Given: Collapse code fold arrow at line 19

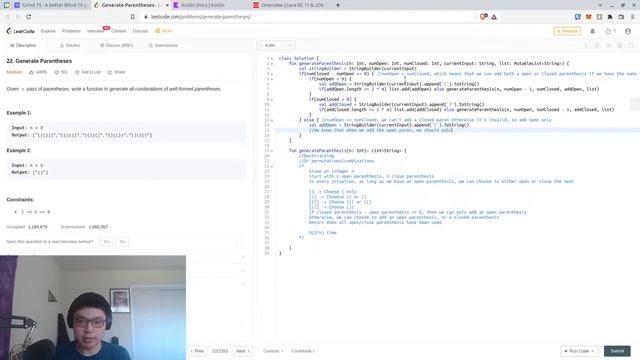Looking at the screenshot, I should click(272, 151).
